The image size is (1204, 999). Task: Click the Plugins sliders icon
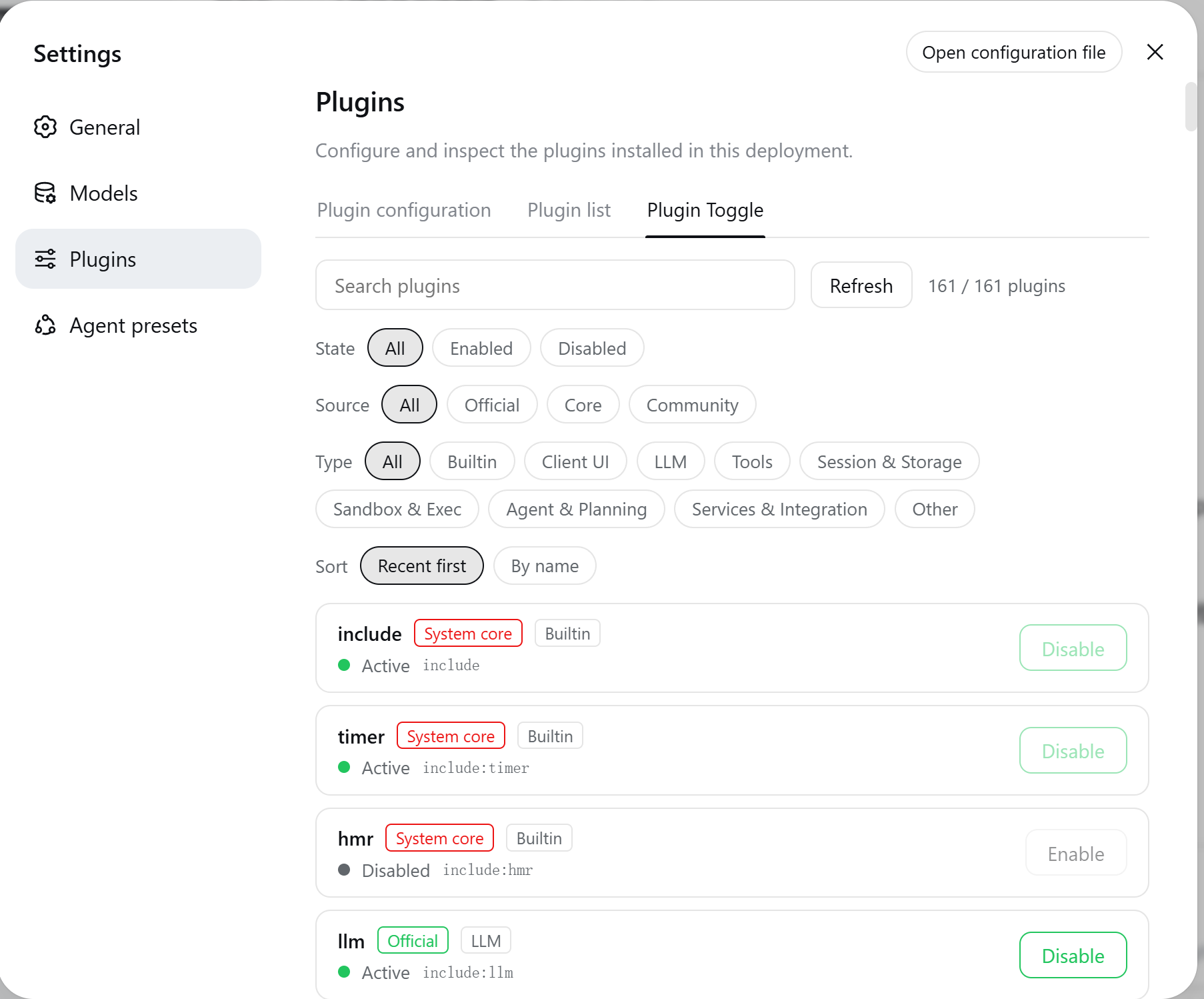click(45, 259)
